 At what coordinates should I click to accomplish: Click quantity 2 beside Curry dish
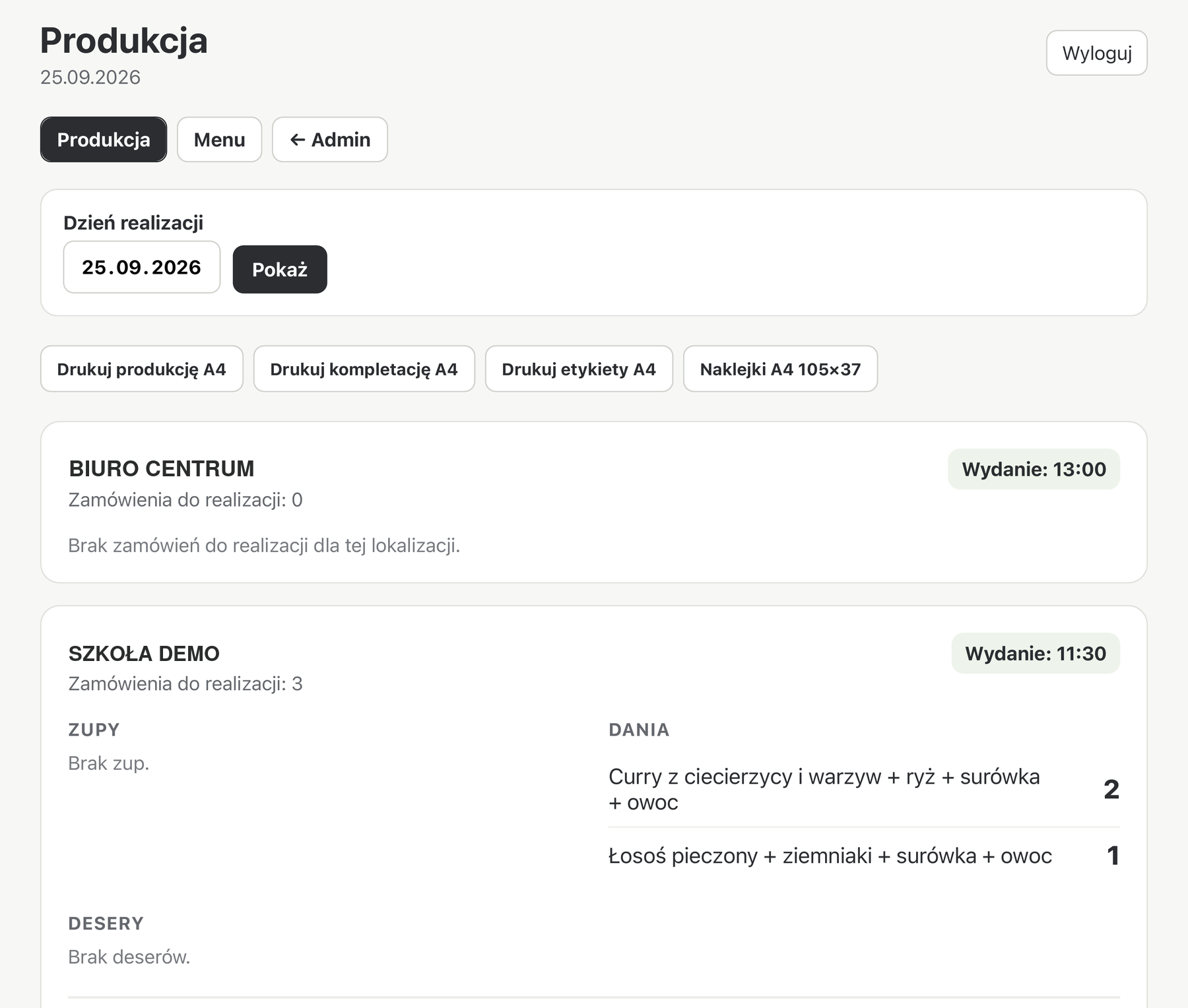click(x=1111, y=789)
